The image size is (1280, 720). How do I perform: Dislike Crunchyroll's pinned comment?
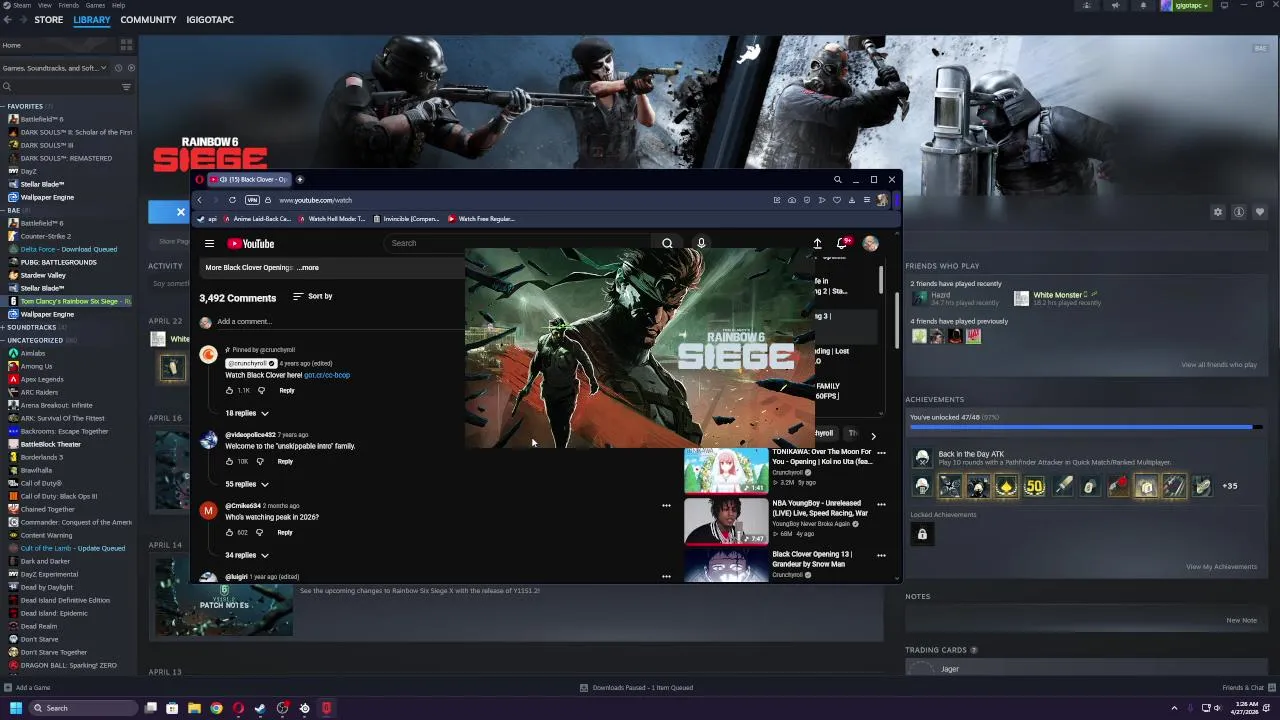[x=261, y=390]
